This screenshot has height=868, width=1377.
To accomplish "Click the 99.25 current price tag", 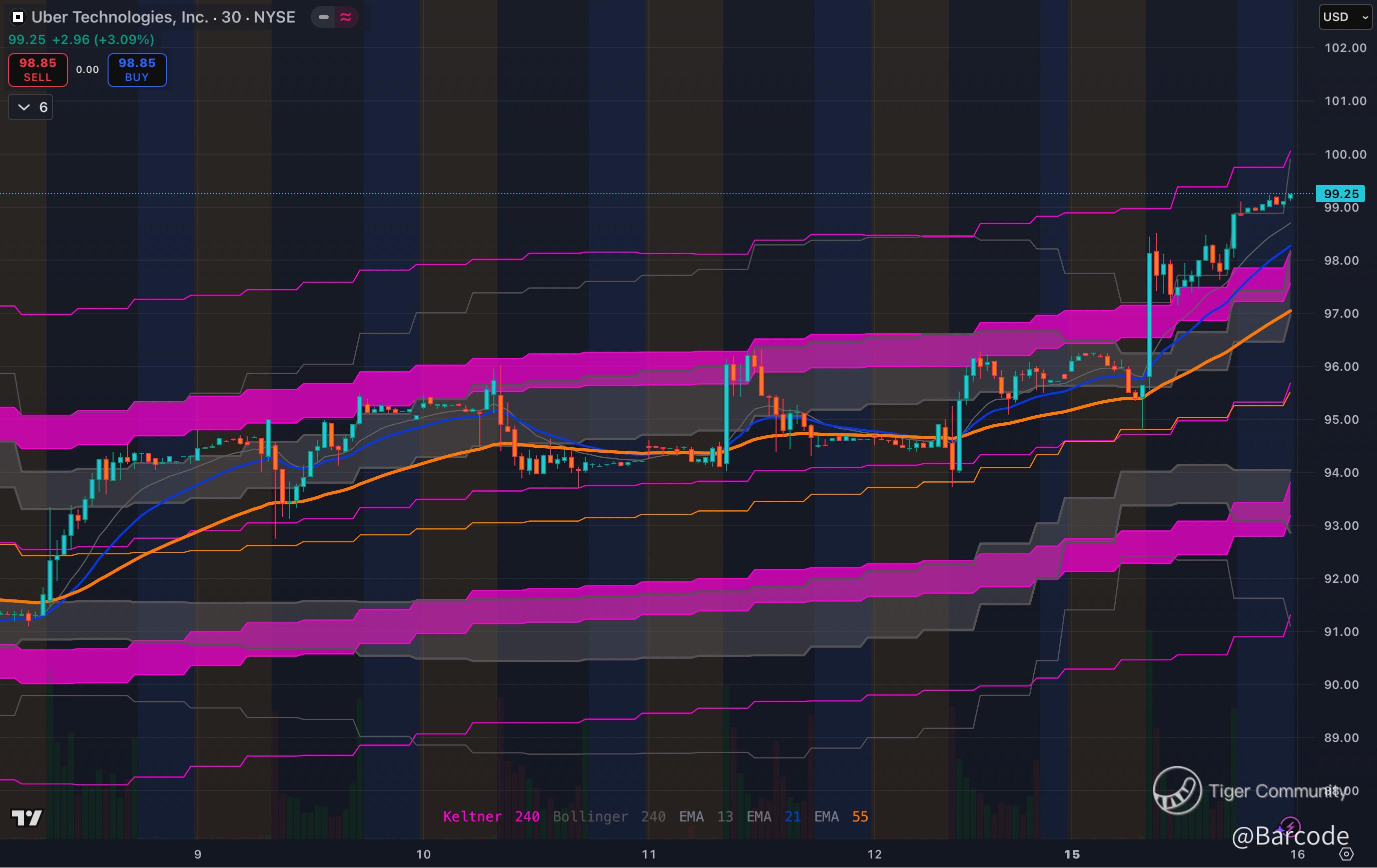I will [x=1340, y=194].
